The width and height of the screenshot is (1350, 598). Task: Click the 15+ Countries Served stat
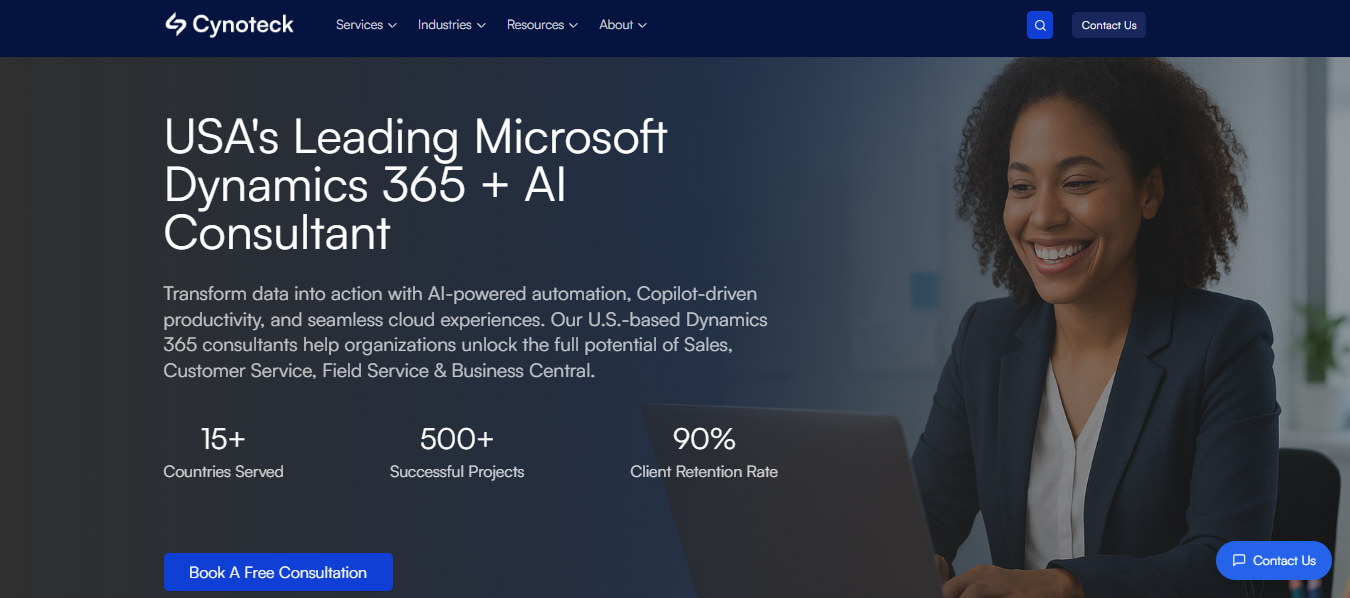(223, 453)
